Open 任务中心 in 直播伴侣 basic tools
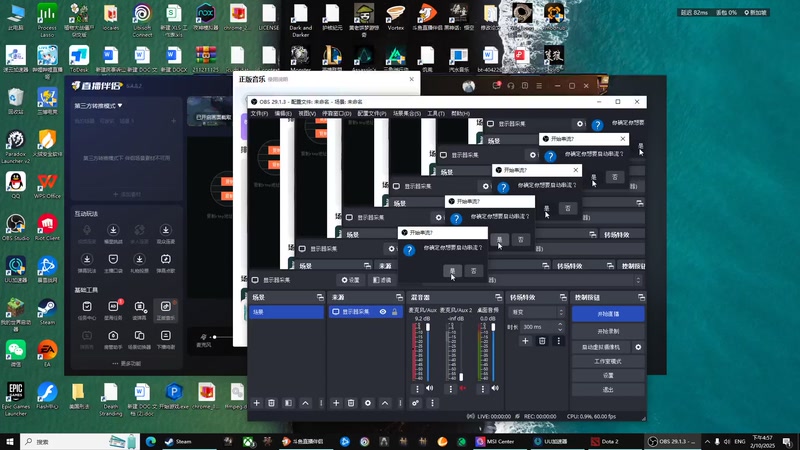Screen dimensions: 800x450 pyautogui.click(x=87, y=310)
